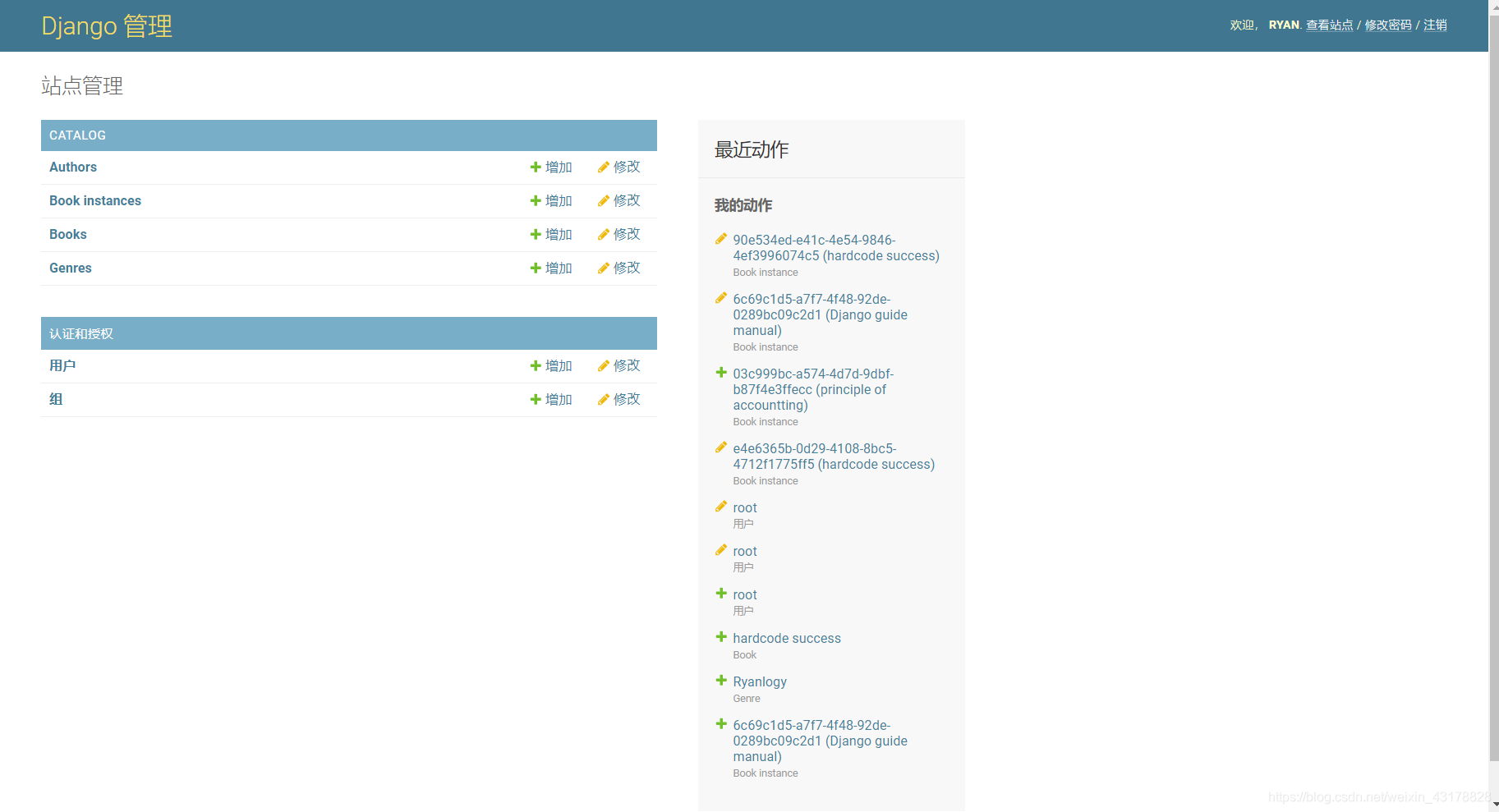Click the pencil icon in Book instances row
Viewport: 1499px width, 812px height.
pos(603,200)
